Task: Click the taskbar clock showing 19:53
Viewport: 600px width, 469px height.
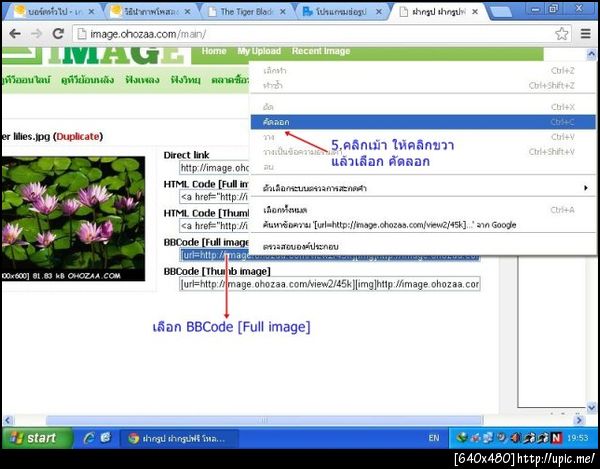Action: (x=577, y=438)
